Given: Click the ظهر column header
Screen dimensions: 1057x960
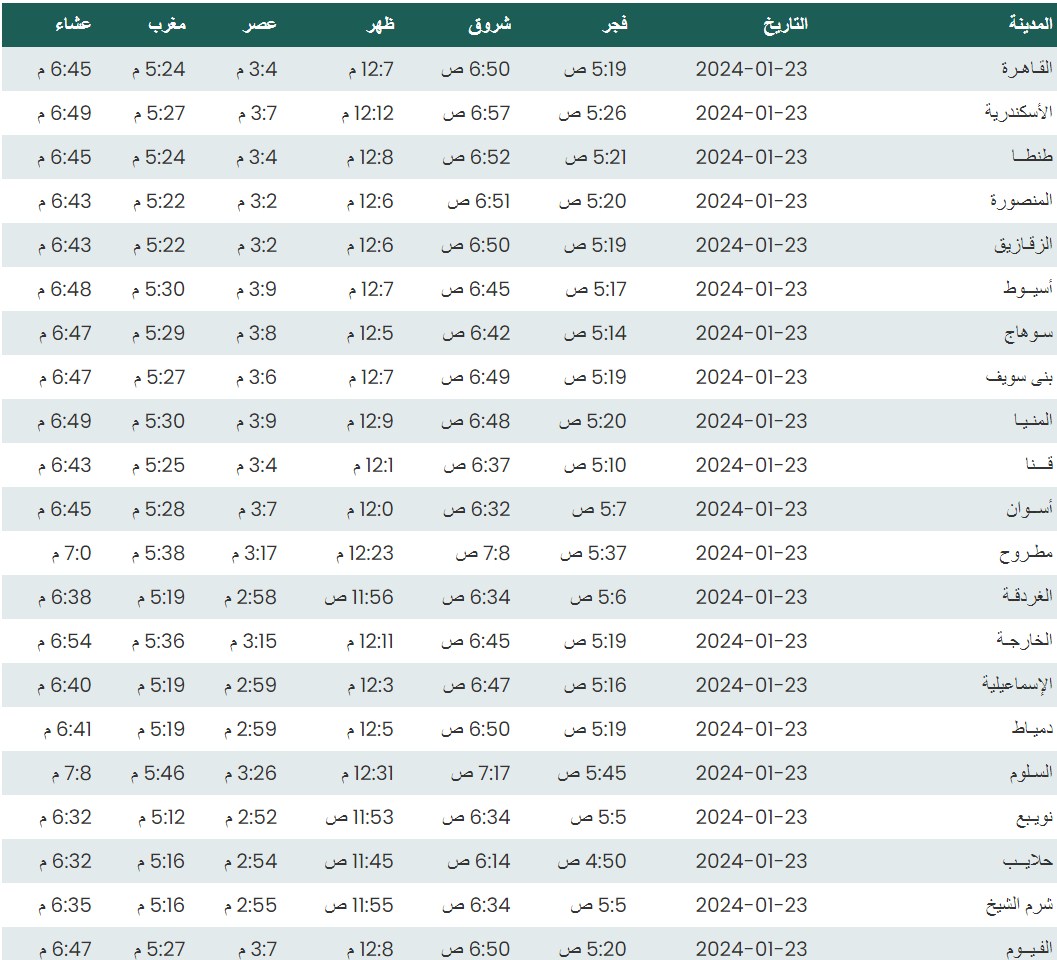Looking at the screenshot, I should coord(380,25).
